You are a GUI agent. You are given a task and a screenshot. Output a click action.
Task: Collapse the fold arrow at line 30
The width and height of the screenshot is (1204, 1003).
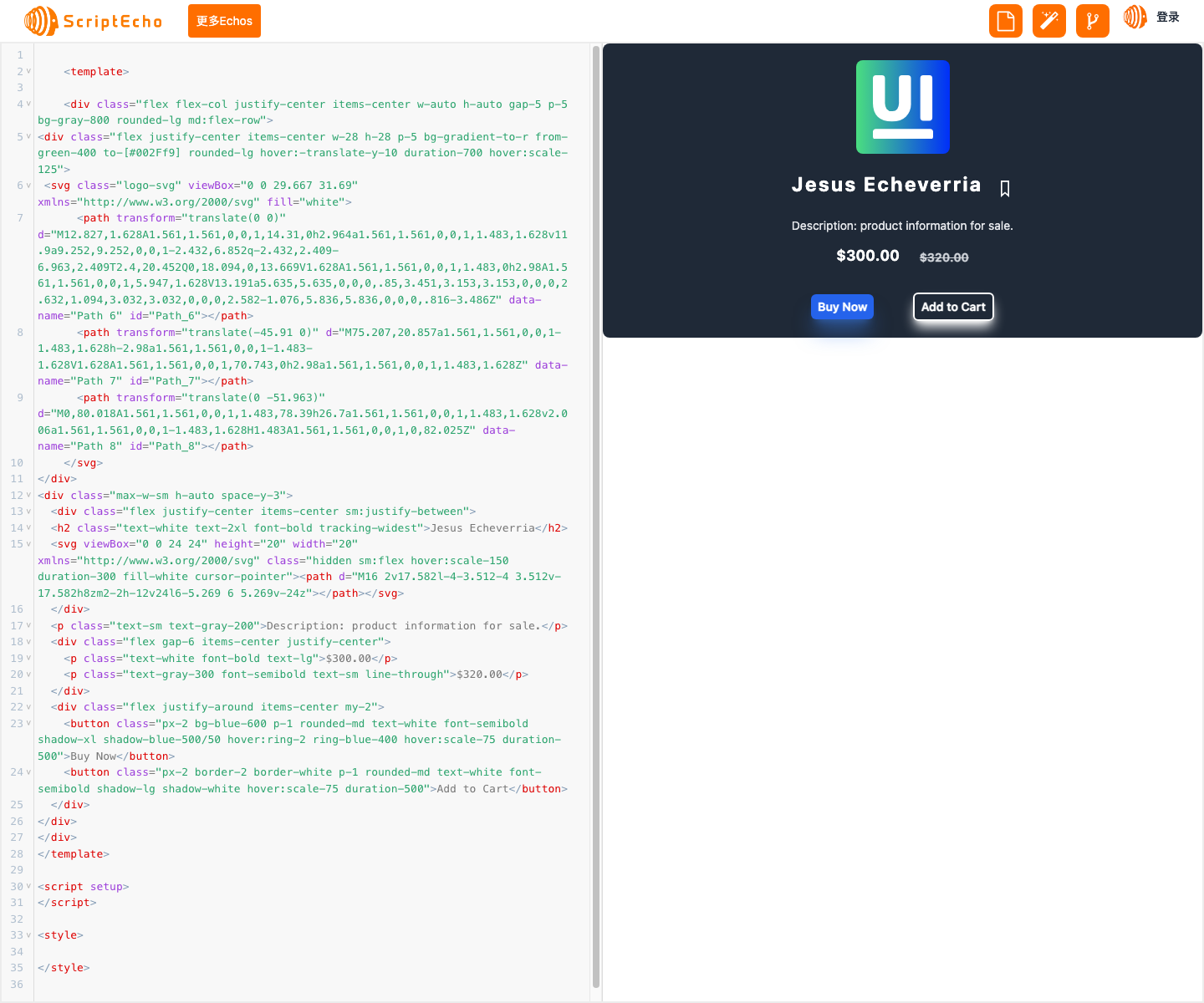point(28,886)
